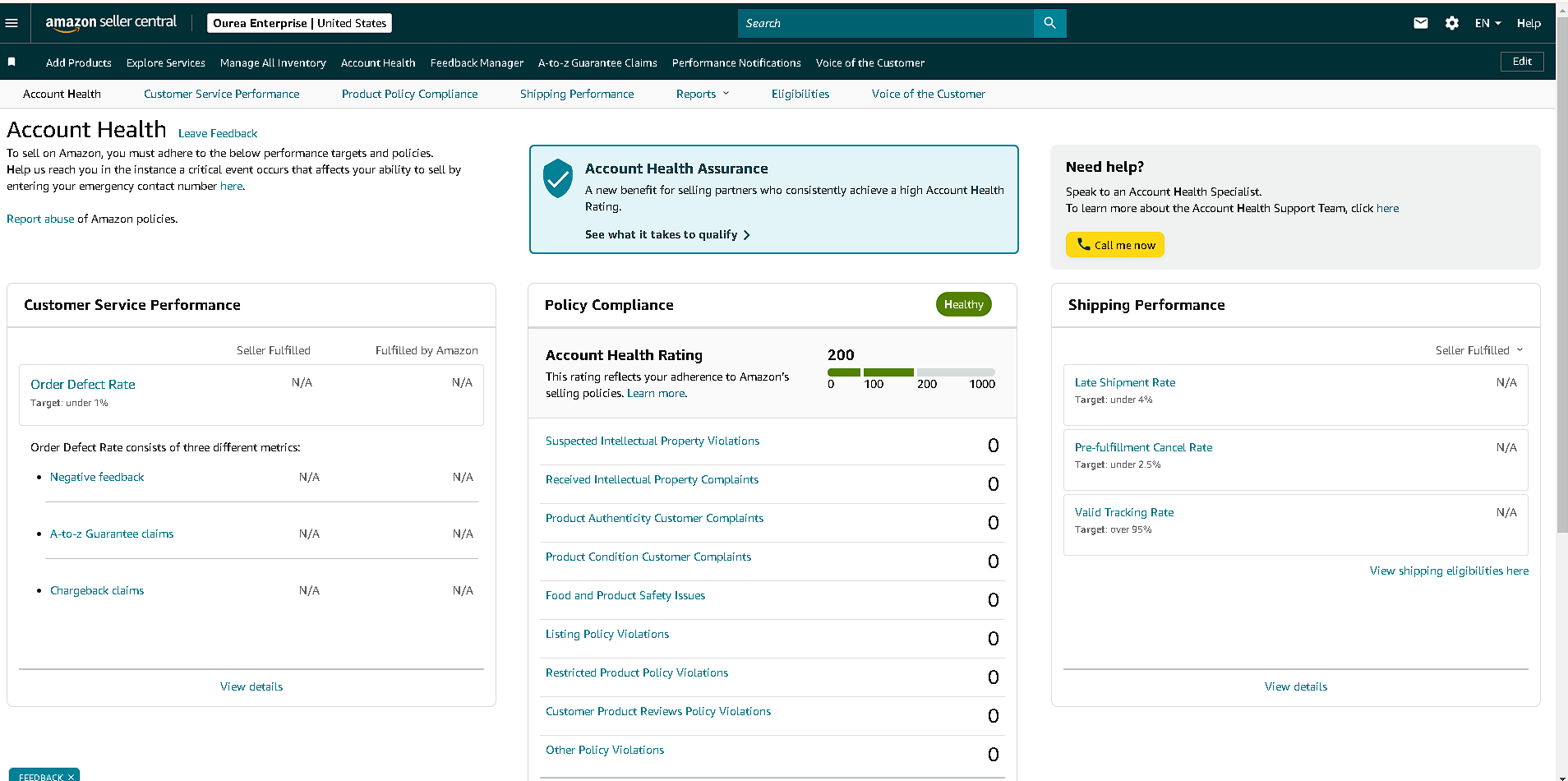This screenshot has width=1568, height=781.
Task: Open the settings gear icon
Action: pyautogui.click(x=1451, y=23)
